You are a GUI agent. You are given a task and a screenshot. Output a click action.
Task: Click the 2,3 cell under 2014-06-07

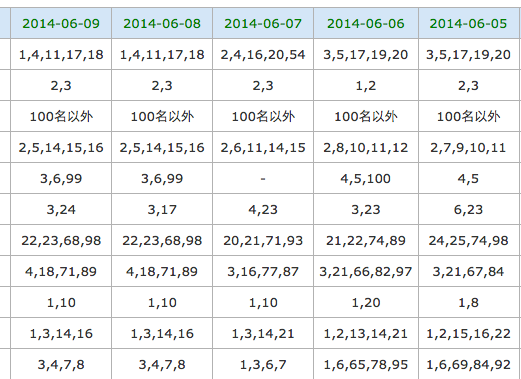pos(263,85)
